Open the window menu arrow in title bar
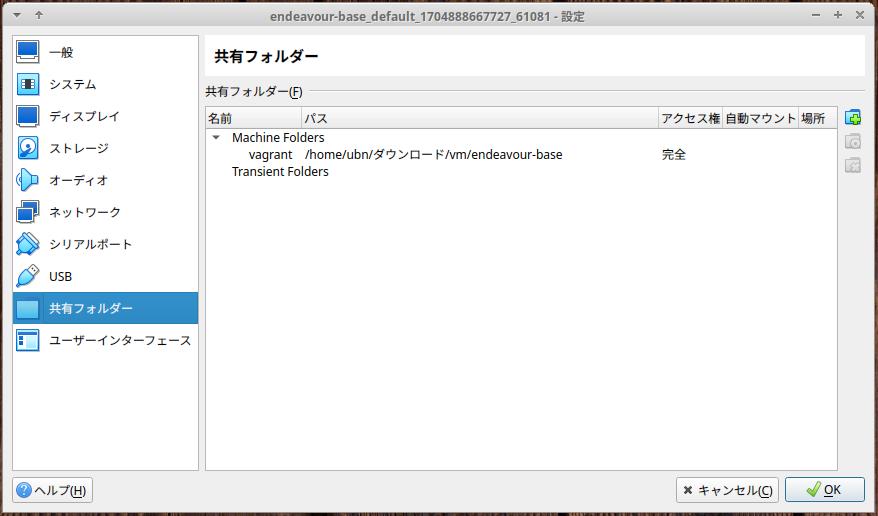 coord(17,16)
